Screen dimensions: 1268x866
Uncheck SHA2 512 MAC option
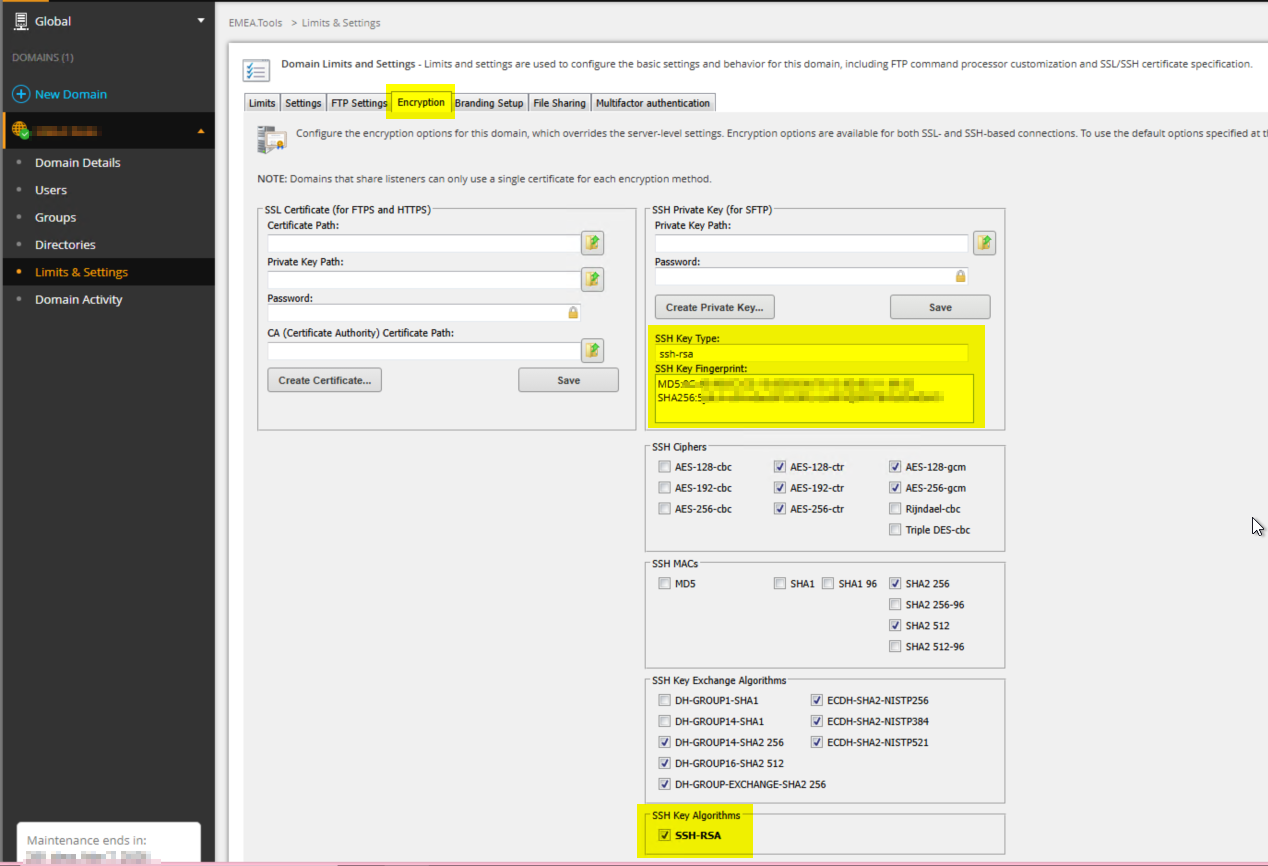[895, 625]
